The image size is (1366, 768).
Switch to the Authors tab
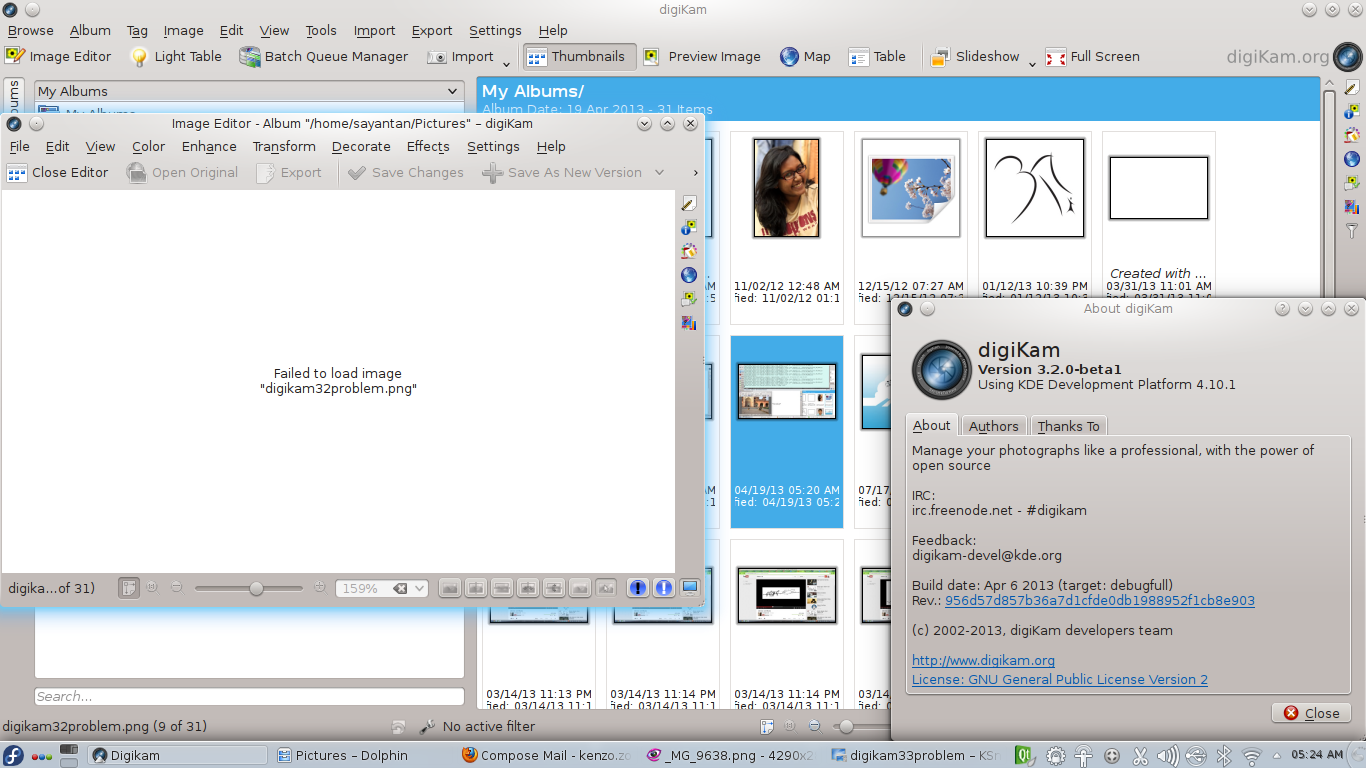[993, 426]
